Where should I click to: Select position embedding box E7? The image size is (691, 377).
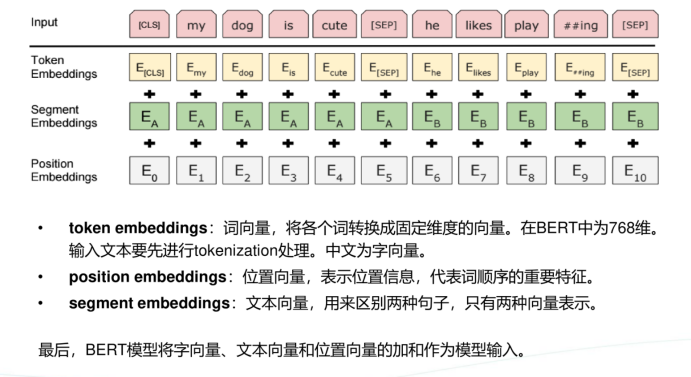pyautogui.click(x=478, y=170)
